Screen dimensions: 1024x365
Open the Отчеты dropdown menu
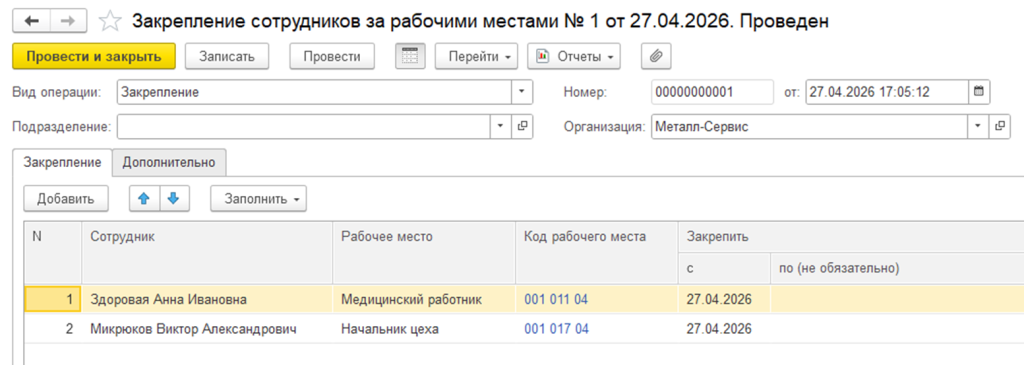(x=574, y=57)
